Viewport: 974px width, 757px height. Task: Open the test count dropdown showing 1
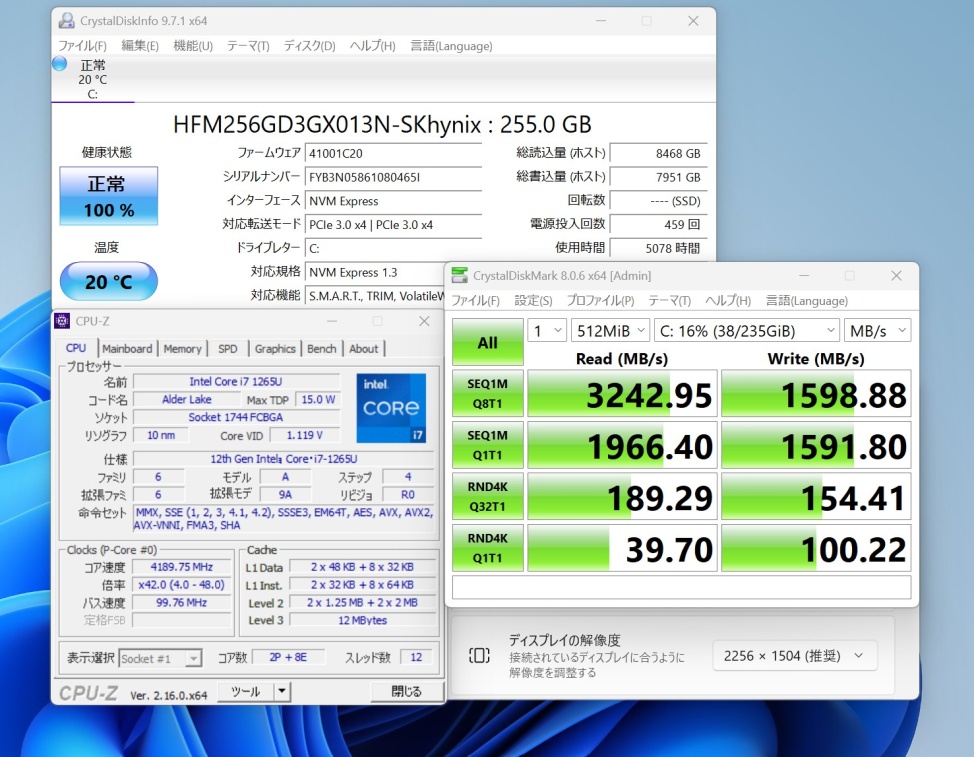[x=546, y=330]
